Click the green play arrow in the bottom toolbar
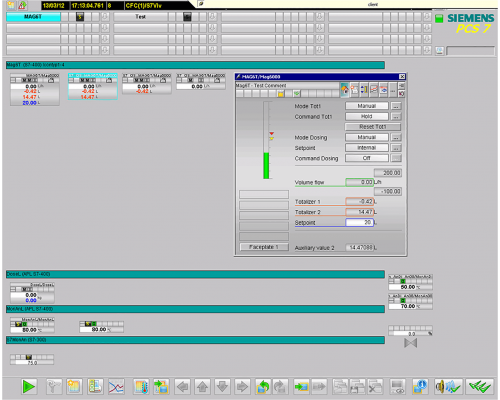 [29, 387]
